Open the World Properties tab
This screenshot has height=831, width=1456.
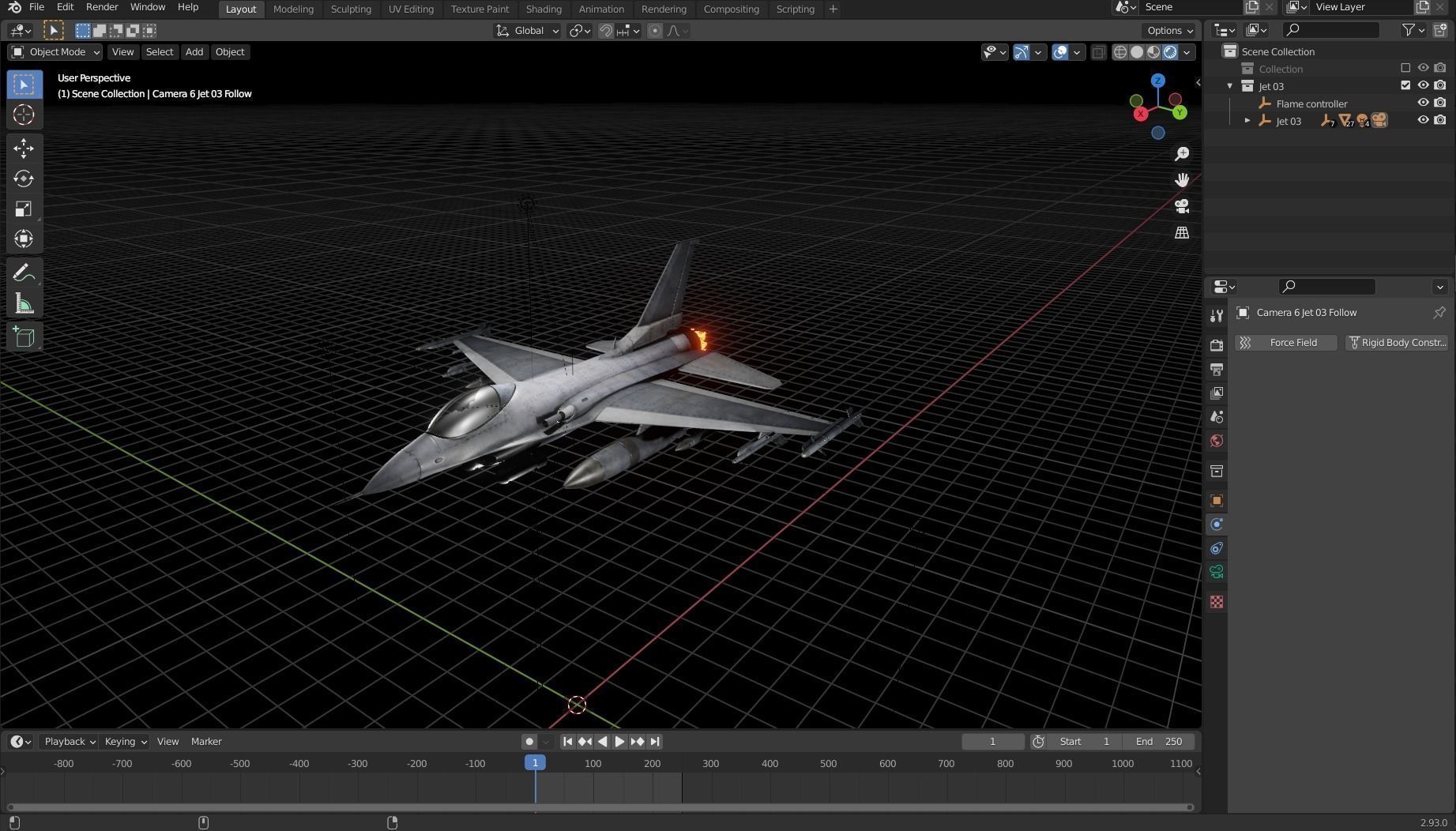[1217, 441]
